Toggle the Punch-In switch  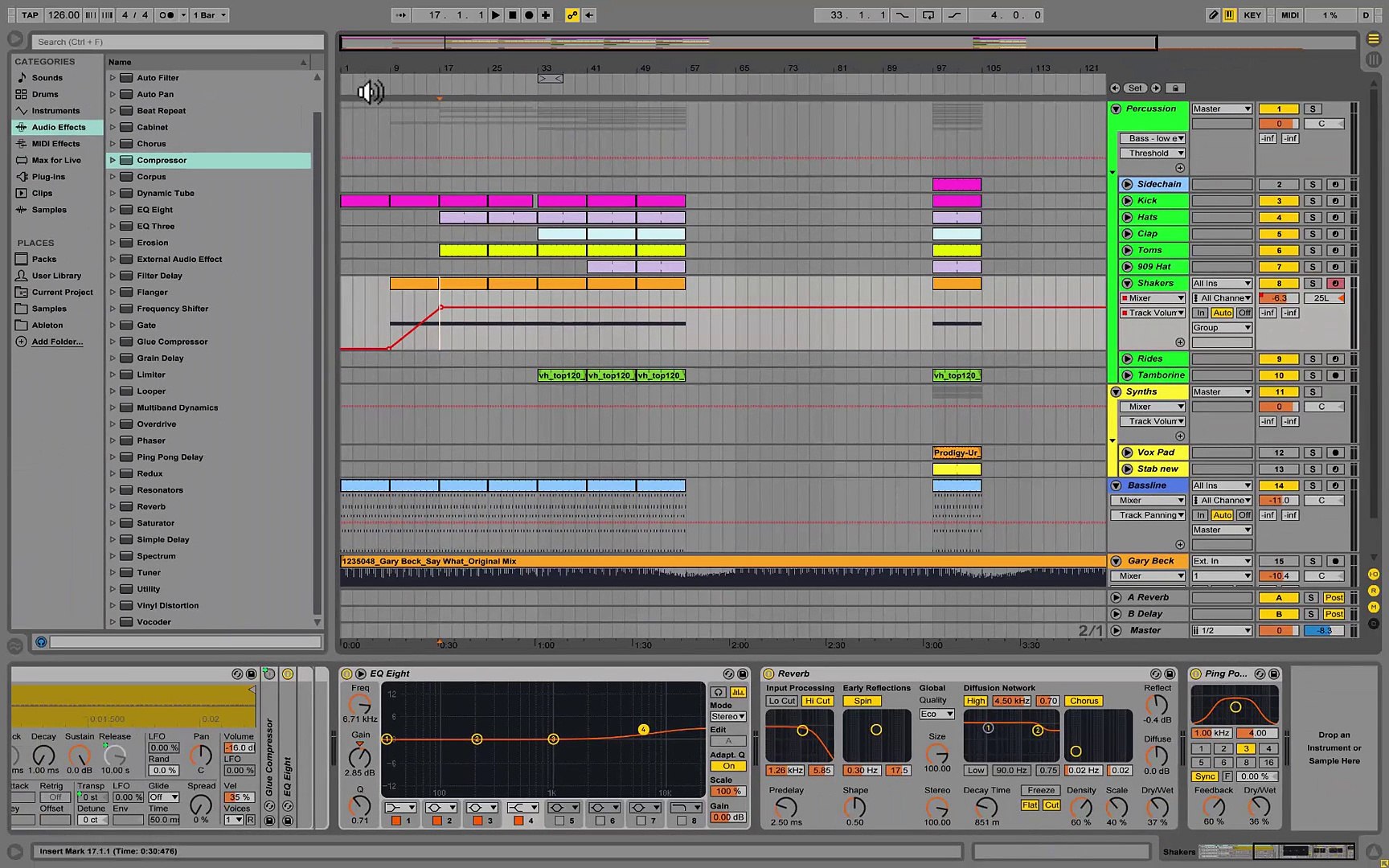tap(903, 15)
